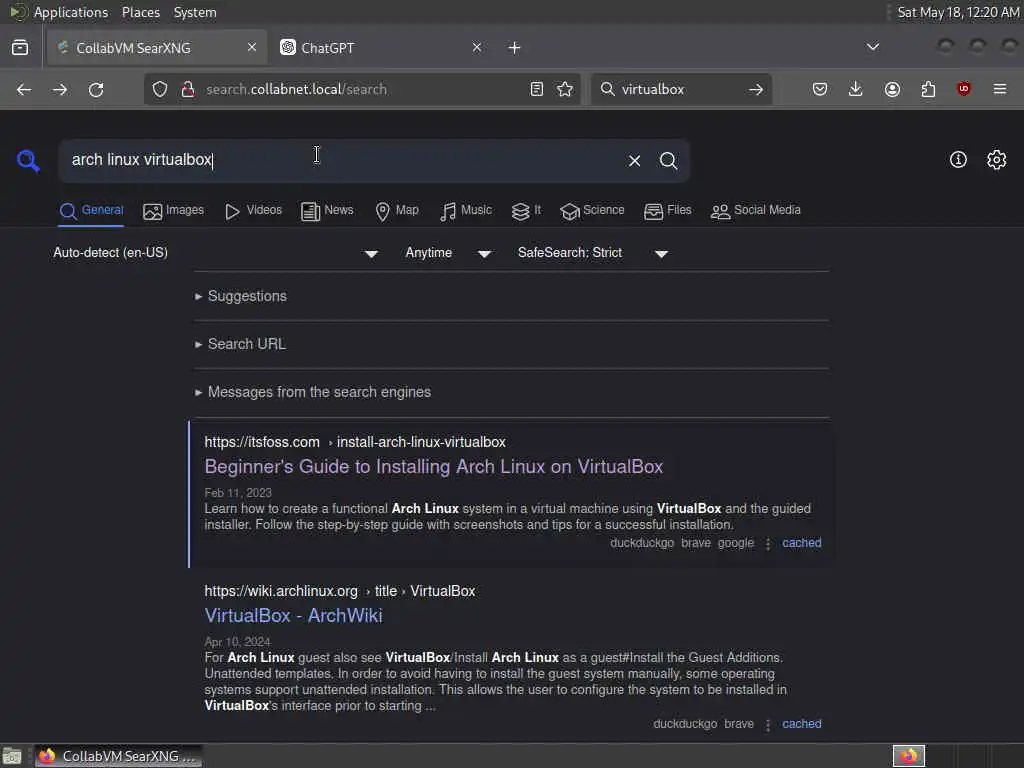Click the itsfoss.com result URL
1024x768 pixels.
(355, 442)
